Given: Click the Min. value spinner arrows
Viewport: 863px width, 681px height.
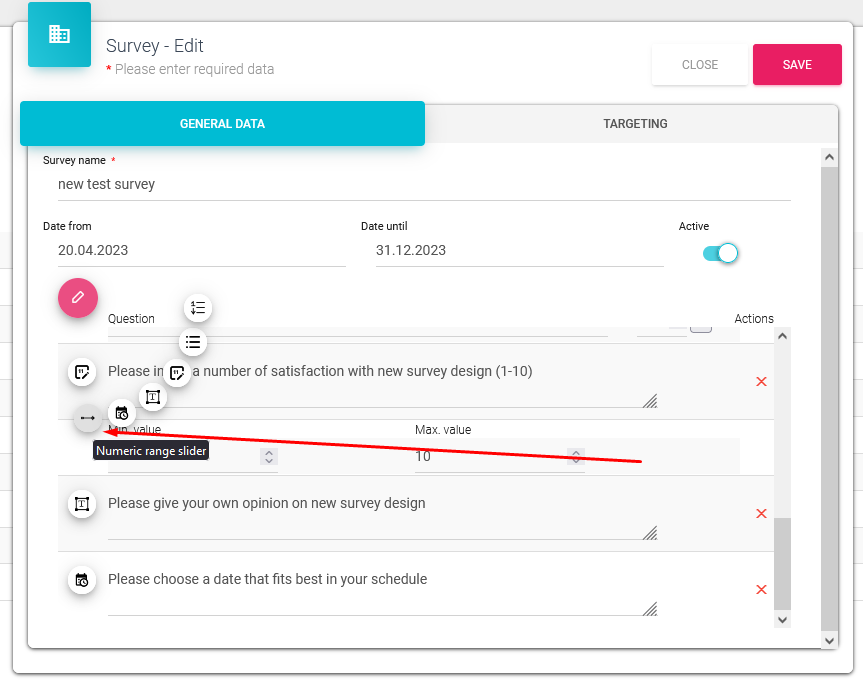Looking at the screenshot, I should tap(268, 456).
